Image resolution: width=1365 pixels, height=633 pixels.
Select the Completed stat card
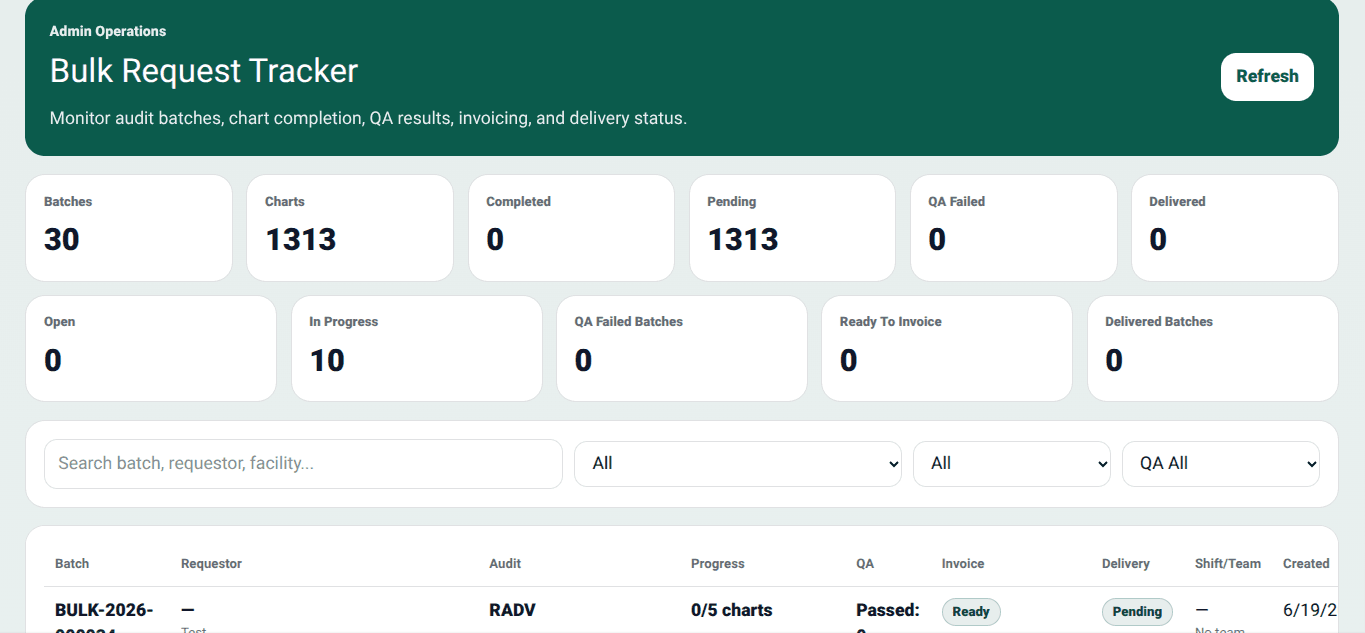pyautogui.click(x=572, y=228)
